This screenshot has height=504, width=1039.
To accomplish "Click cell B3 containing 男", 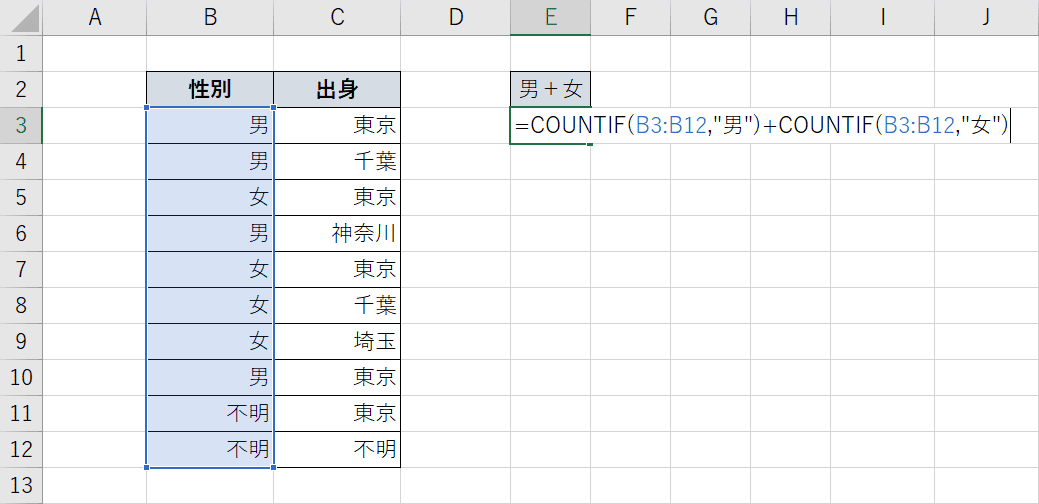I will (x=210, y=125).
